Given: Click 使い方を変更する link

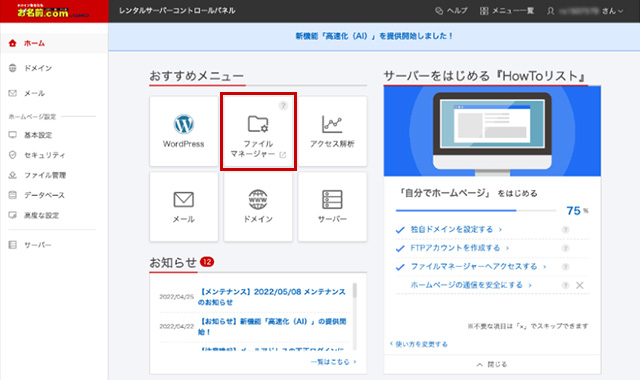Looking at the screenshot, I should click(x=419, y=344).
